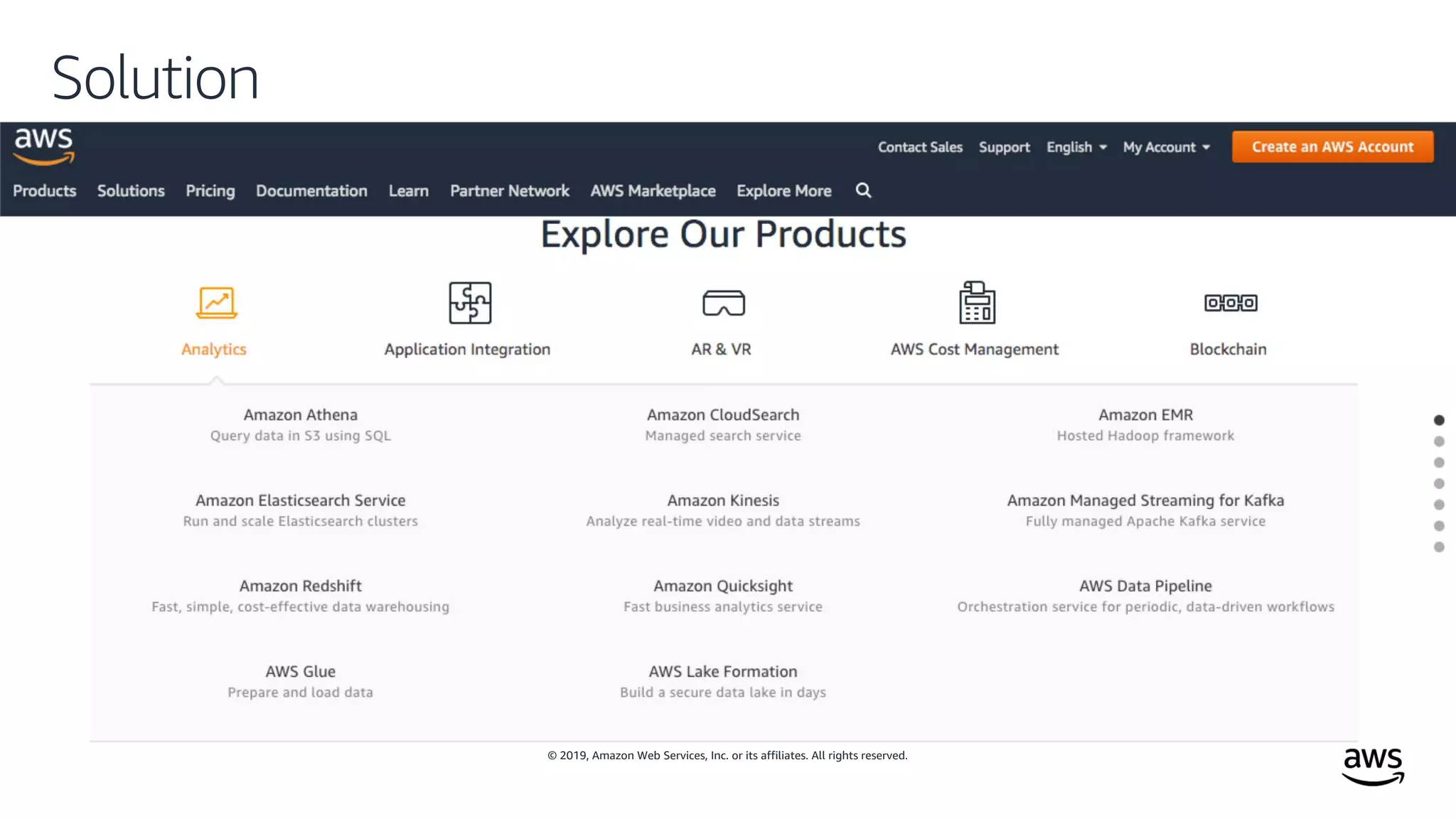Open Amazon Elasticsearch Service link
1456x819 pixels.
pos(301,500)
